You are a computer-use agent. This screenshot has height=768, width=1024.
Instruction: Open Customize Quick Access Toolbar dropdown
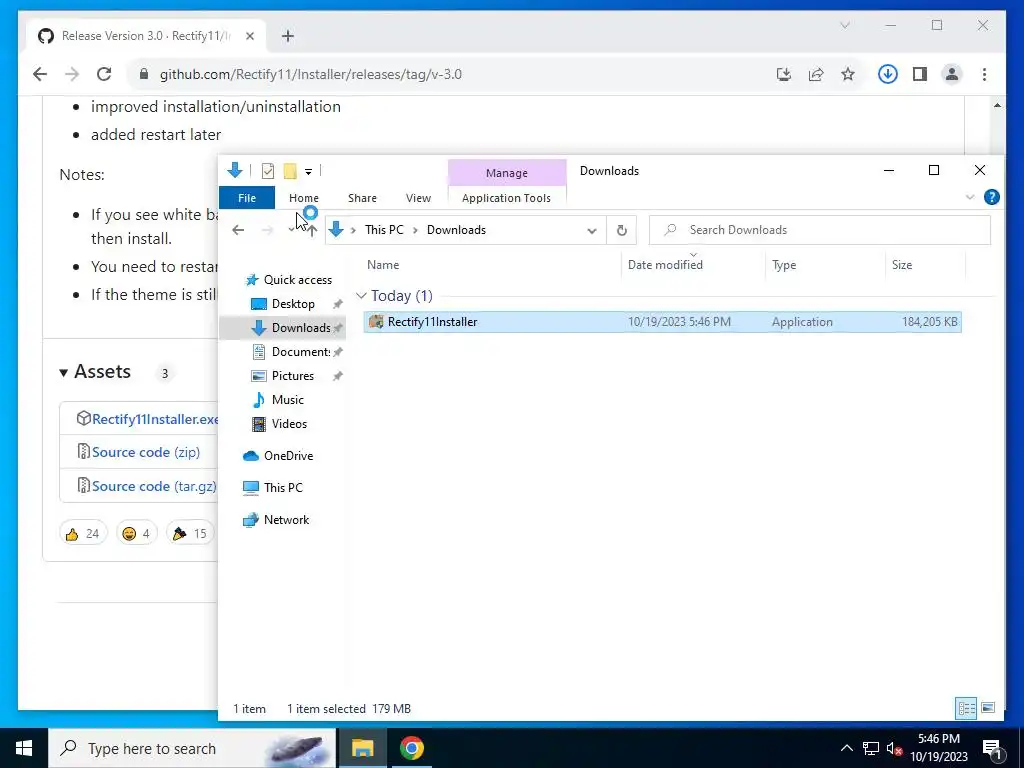click(308, 172)
